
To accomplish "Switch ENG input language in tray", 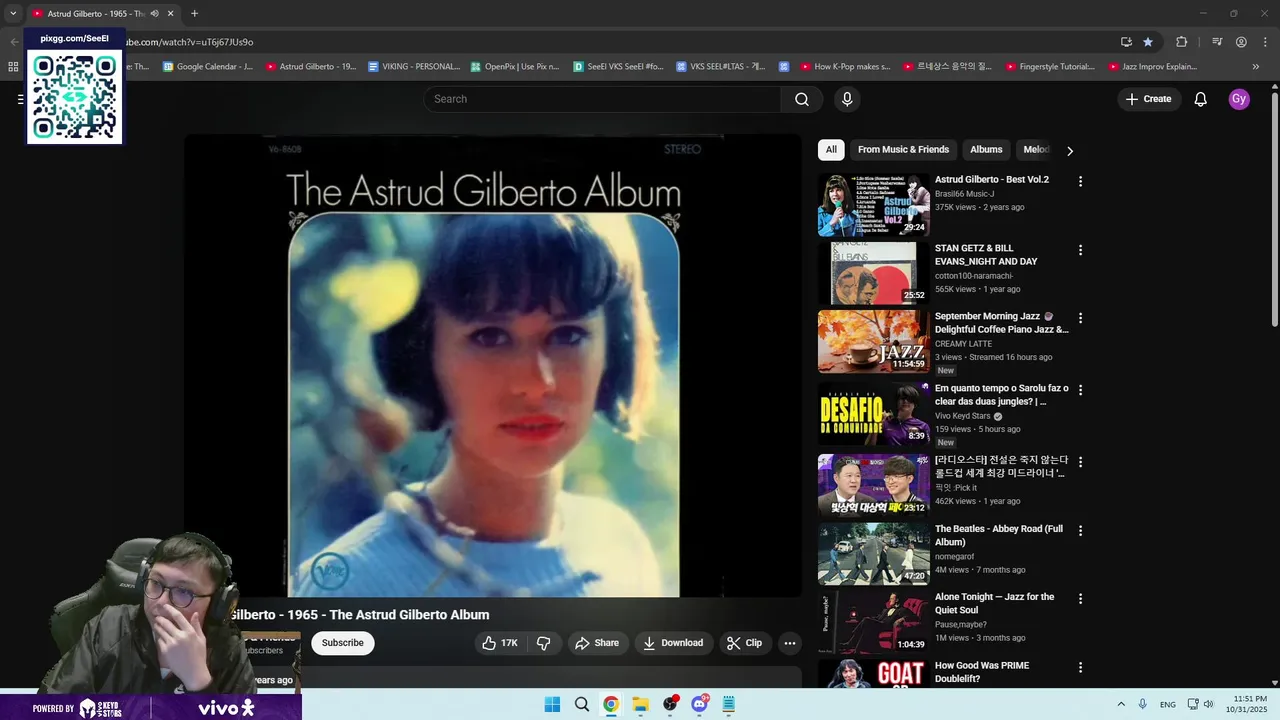I will [x=1168, y=704].
